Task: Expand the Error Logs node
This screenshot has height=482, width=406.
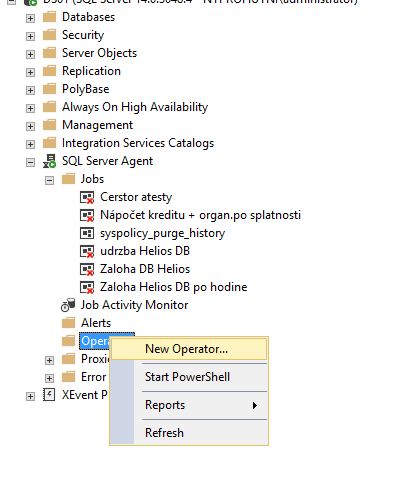Action: 49,378
